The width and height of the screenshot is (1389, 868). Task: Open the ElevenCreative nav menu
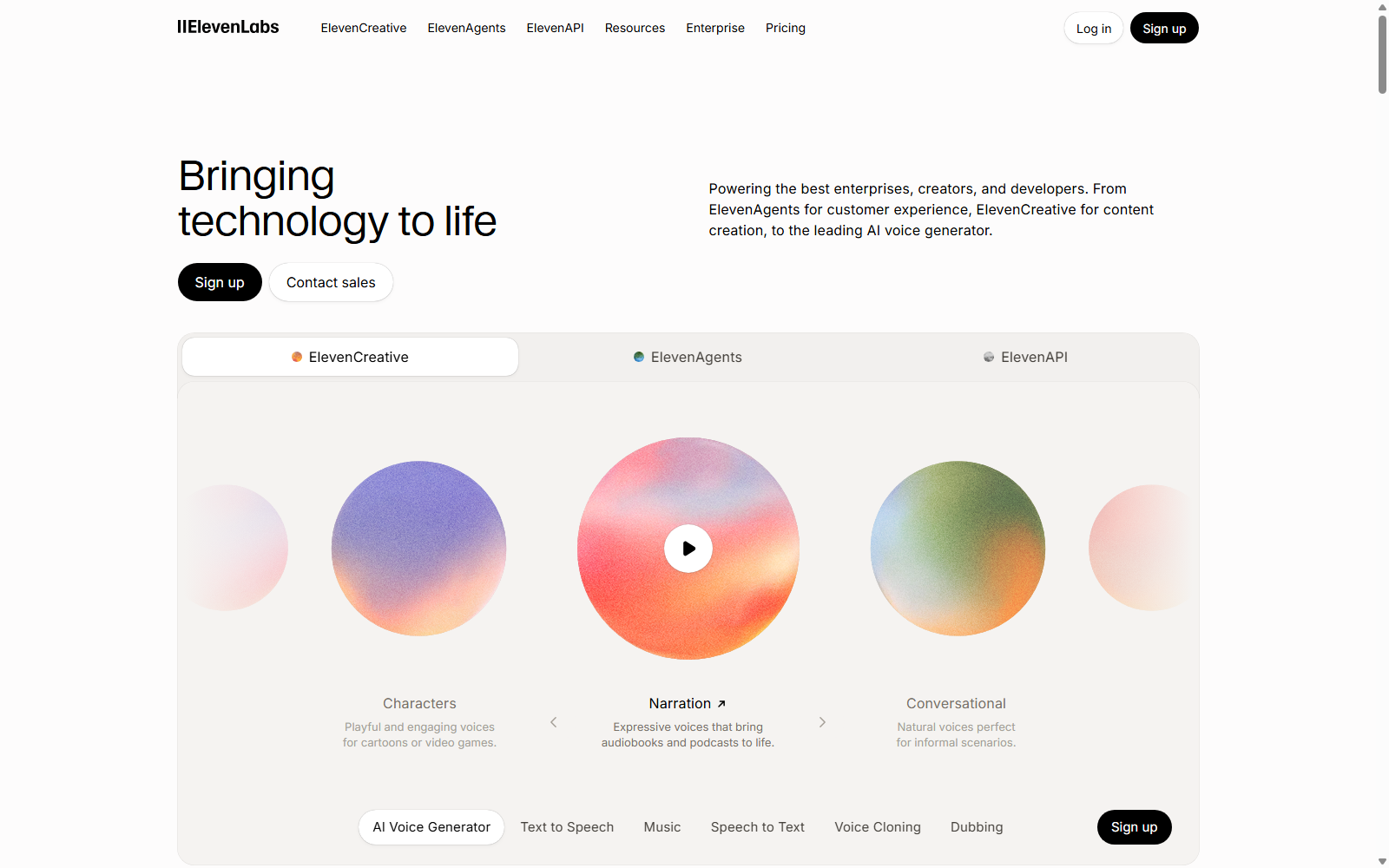(364, 28)
